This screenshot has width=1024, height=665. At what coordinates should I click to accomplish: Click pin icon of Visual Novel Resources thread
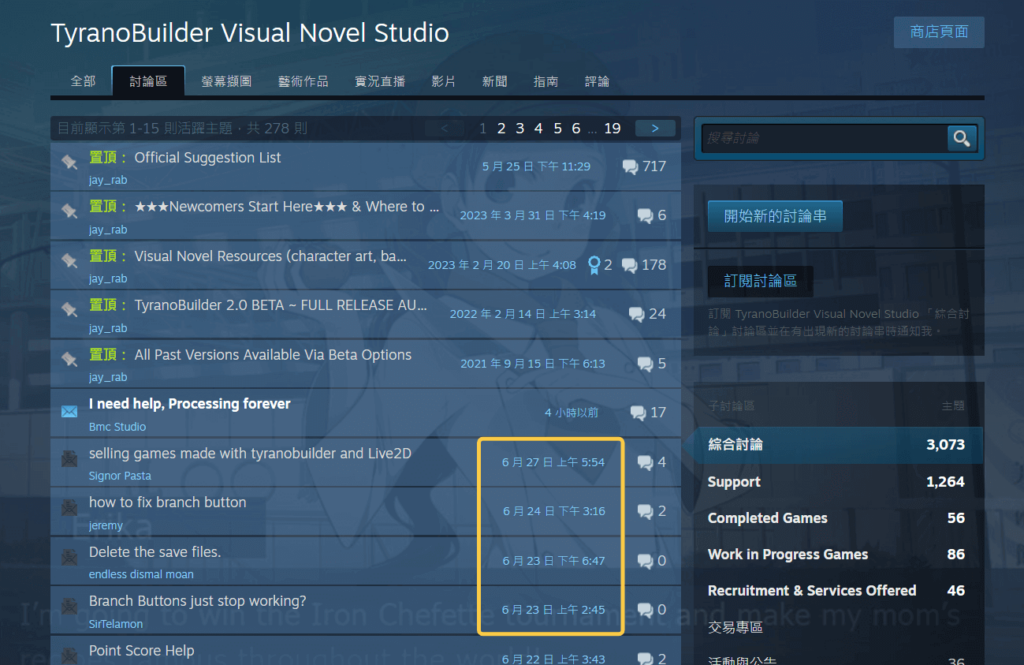[69, 261]
